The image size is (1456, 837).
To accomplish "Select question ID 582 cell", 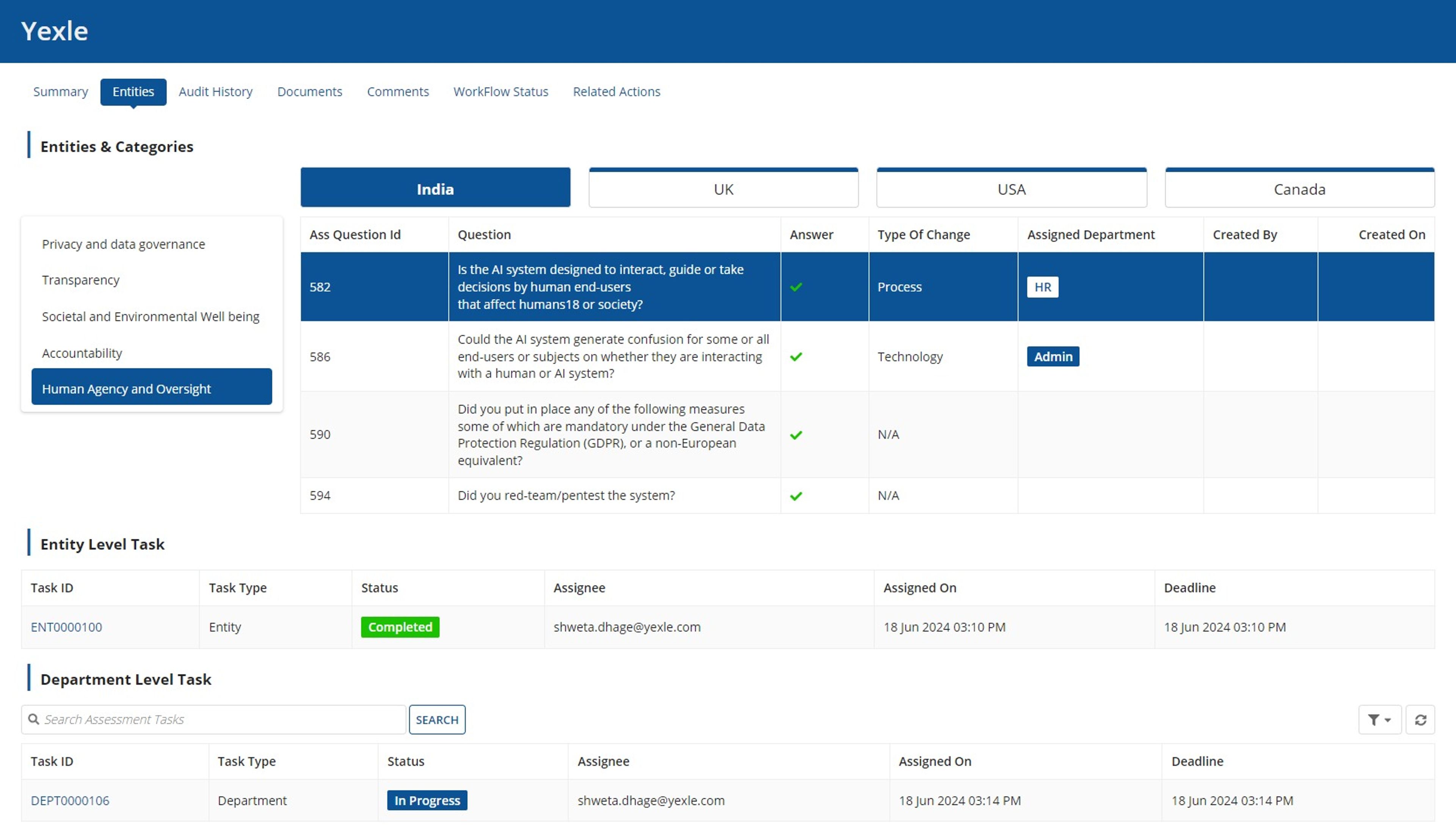I will [375, 287].
